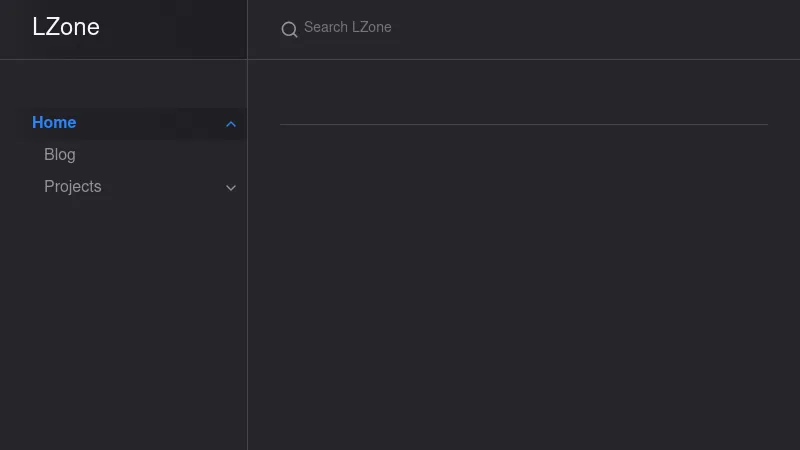
Task: Expand the Projects submenu chevron
Action: (x=231, y=187)
